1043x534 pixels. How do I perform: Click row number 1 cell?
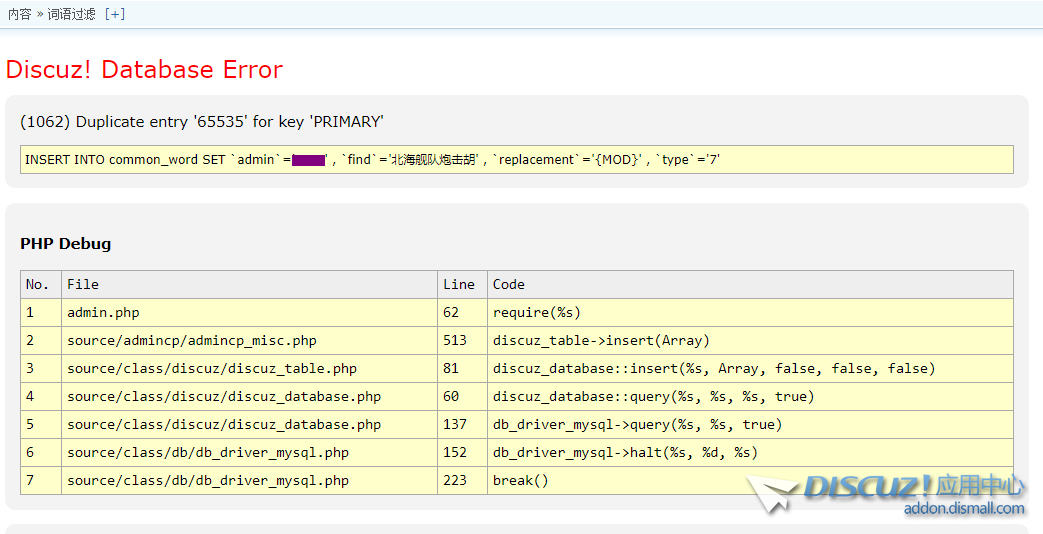tap(41, 313)
